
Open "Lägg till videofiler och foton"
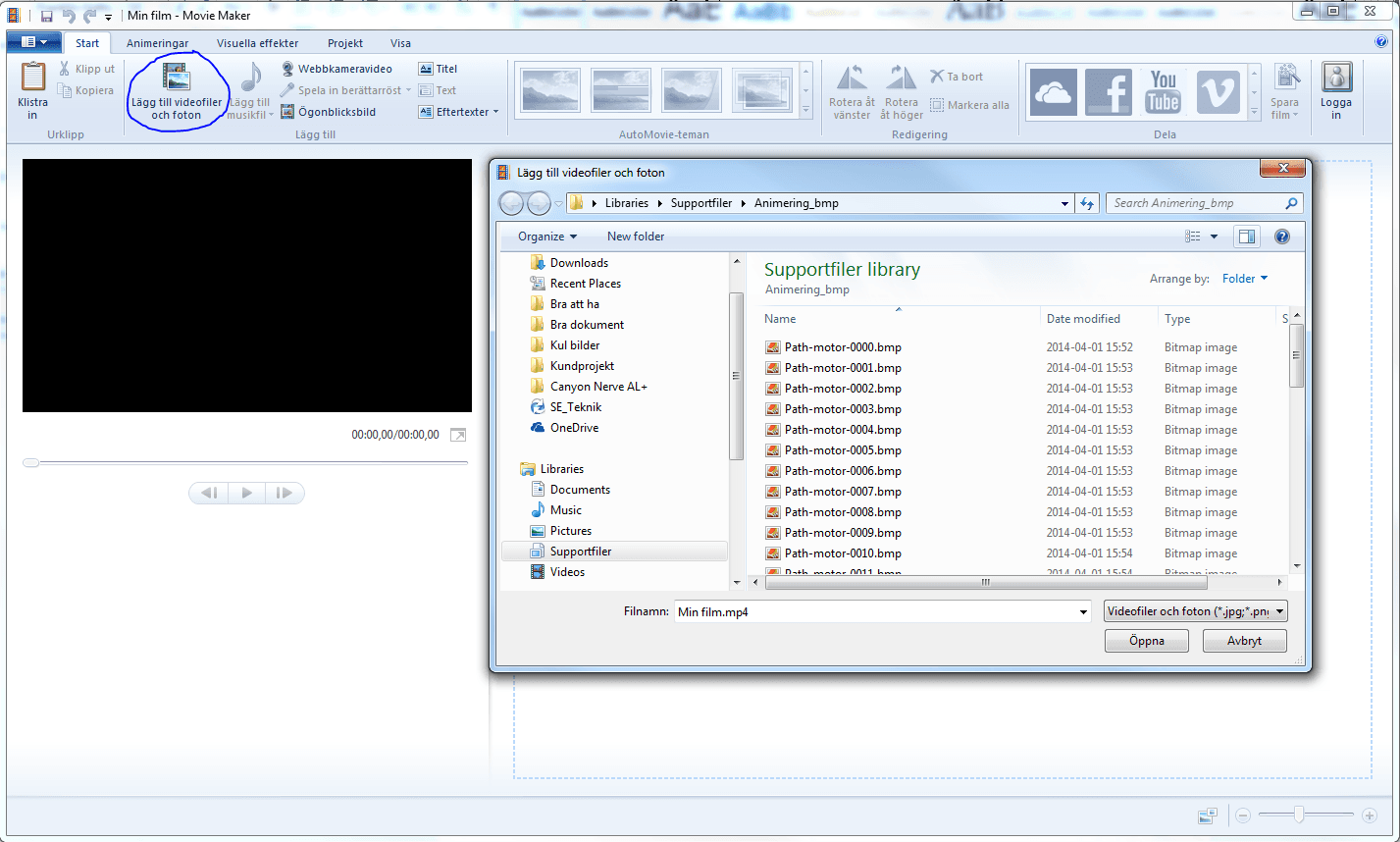177,89
